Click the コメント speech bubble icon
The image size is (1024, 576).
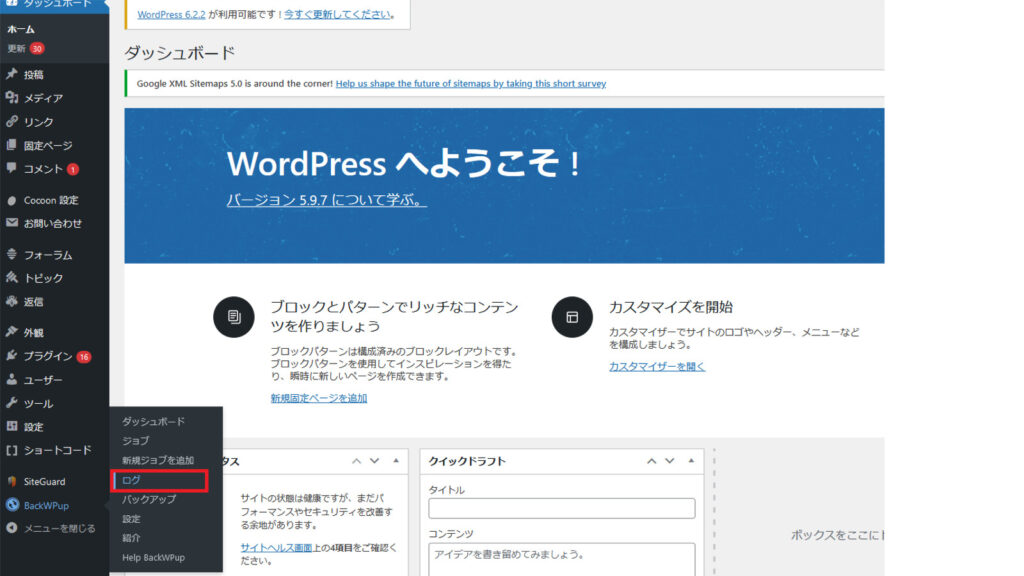pyautogui.click(x=12, y=168)
